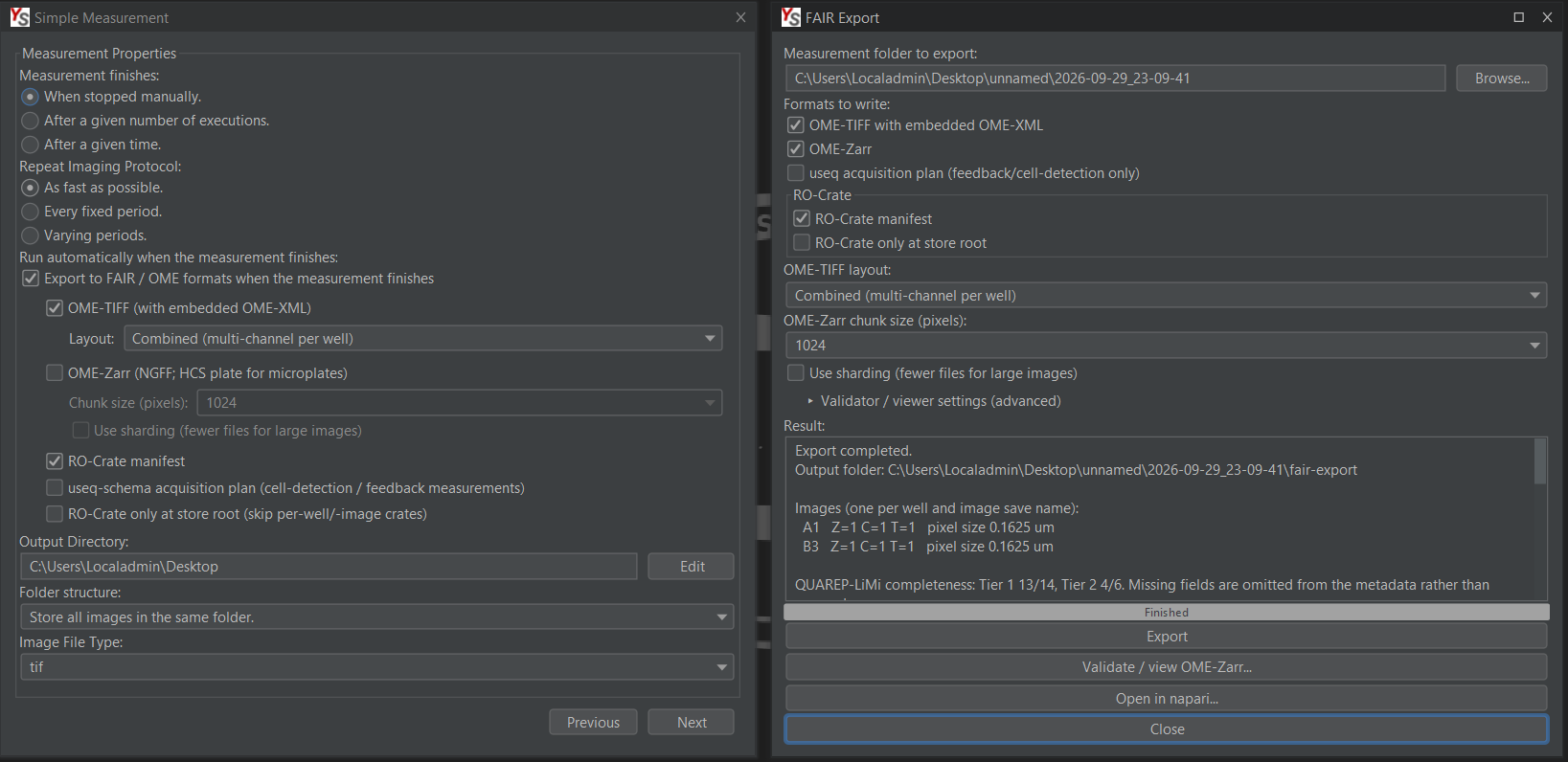Maximize the FAIR Export window

click(1518, 17)
